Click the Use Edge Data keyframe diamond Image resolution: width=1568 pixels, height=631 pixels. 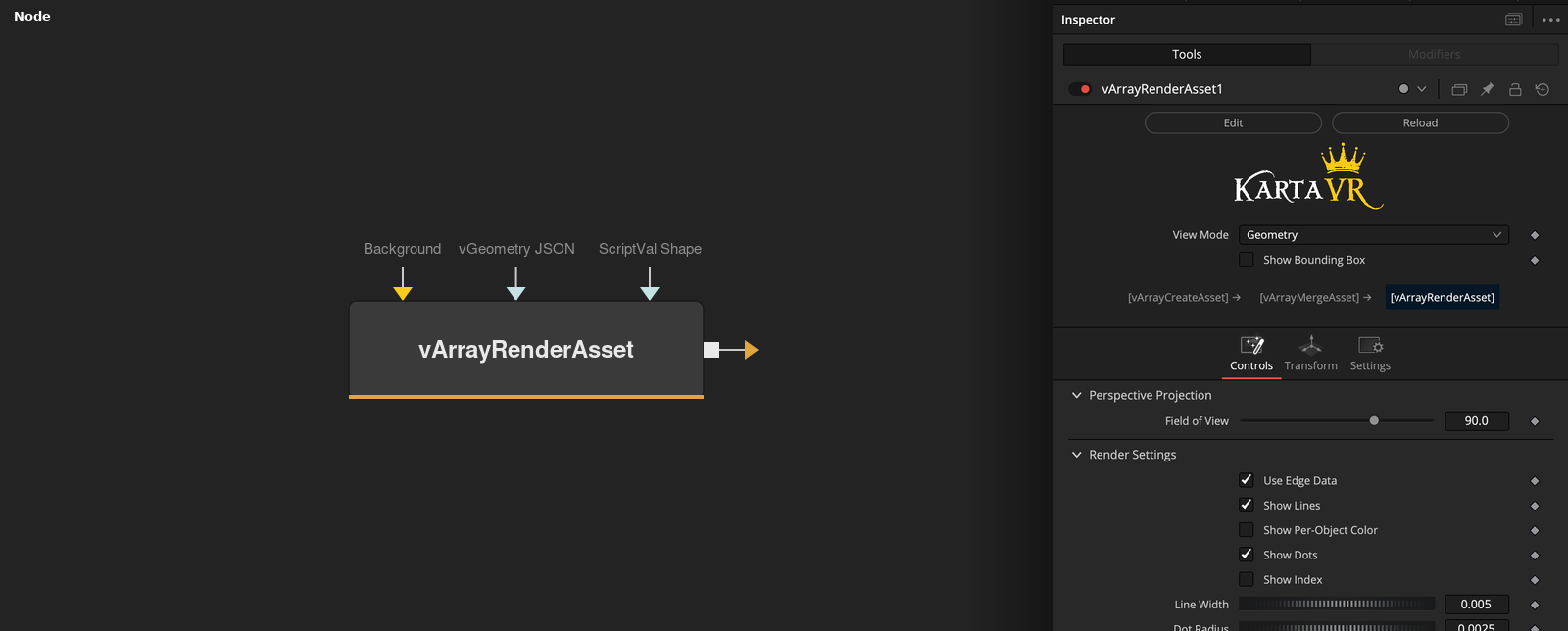pyautogui.click(x=1535, y=481)
